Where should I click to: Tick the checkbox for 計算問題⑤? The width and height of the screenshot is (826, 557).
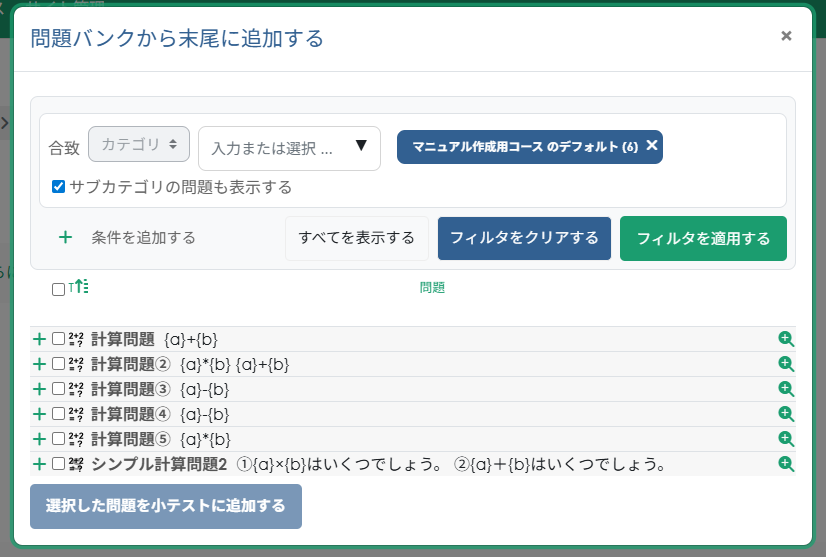coord(58,439)
